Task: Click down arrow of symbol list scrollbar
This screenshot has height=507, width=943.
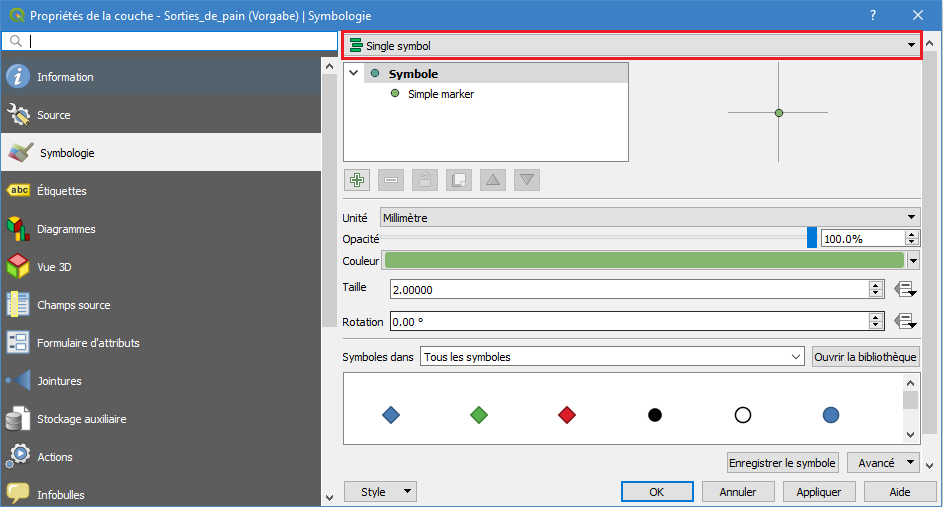Action: (x=911, y=435)
